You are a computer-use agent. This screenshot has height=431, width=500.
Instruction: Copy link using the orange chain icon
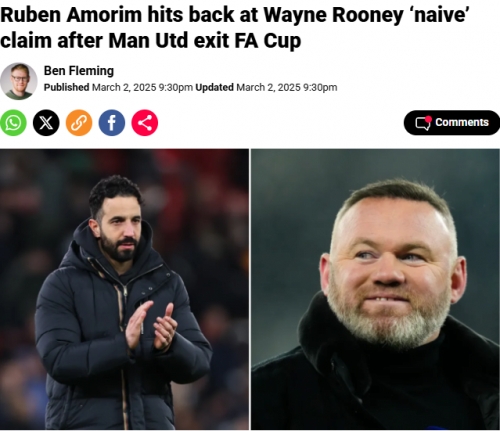click(x=79, y=123)
